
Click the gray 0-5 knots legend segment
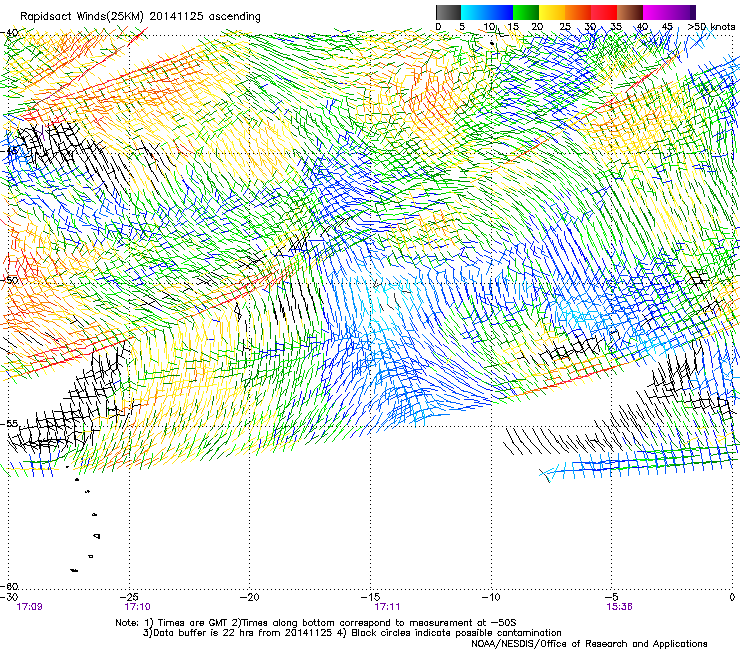(x=448, y=12)
